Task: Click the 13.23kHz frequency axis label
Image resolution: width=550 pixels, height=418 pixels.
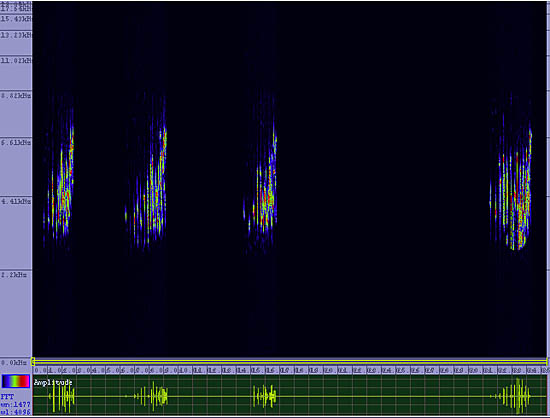Action: 16,35
